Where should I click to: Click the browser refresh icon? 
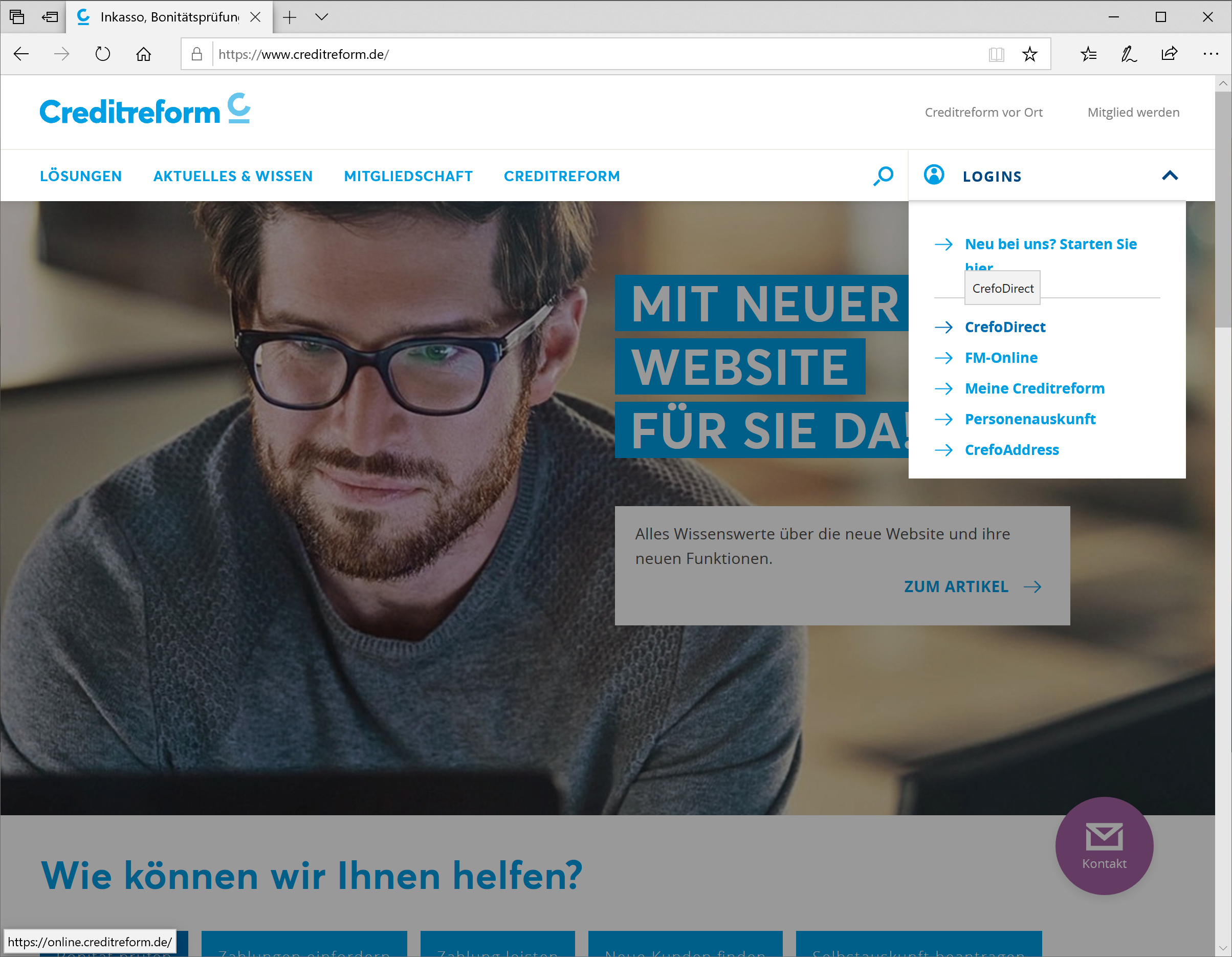click(x=103, y=54)
